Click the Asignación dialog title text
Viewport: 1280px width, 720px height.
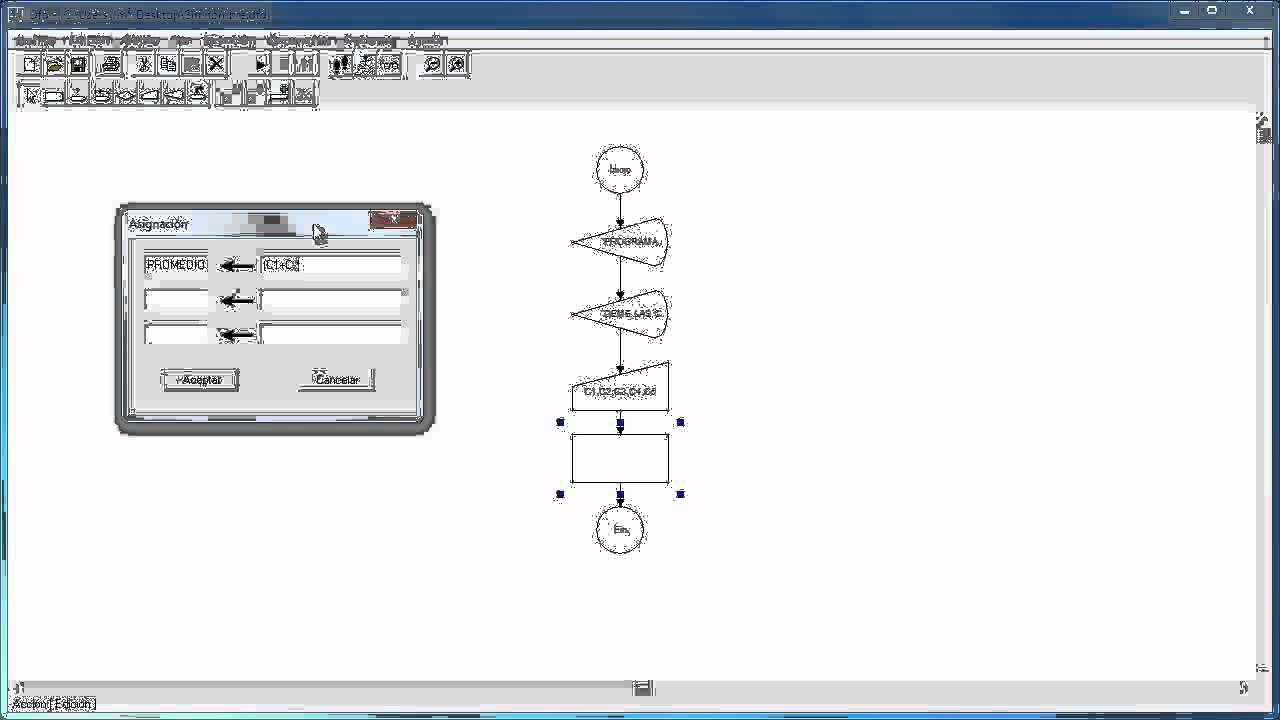[x=158, y=224]
